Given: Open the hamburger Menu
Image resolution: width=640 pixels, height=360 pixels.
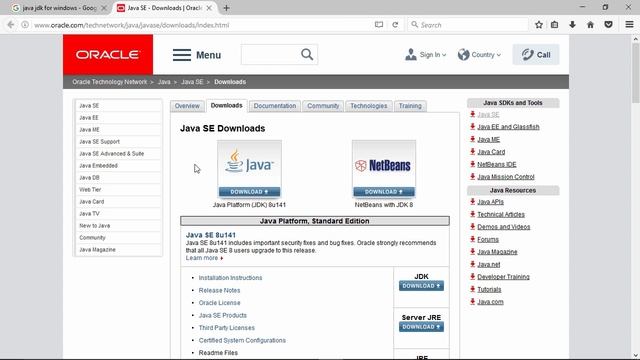Looking at the screenshot, I should tap(197, 55).
